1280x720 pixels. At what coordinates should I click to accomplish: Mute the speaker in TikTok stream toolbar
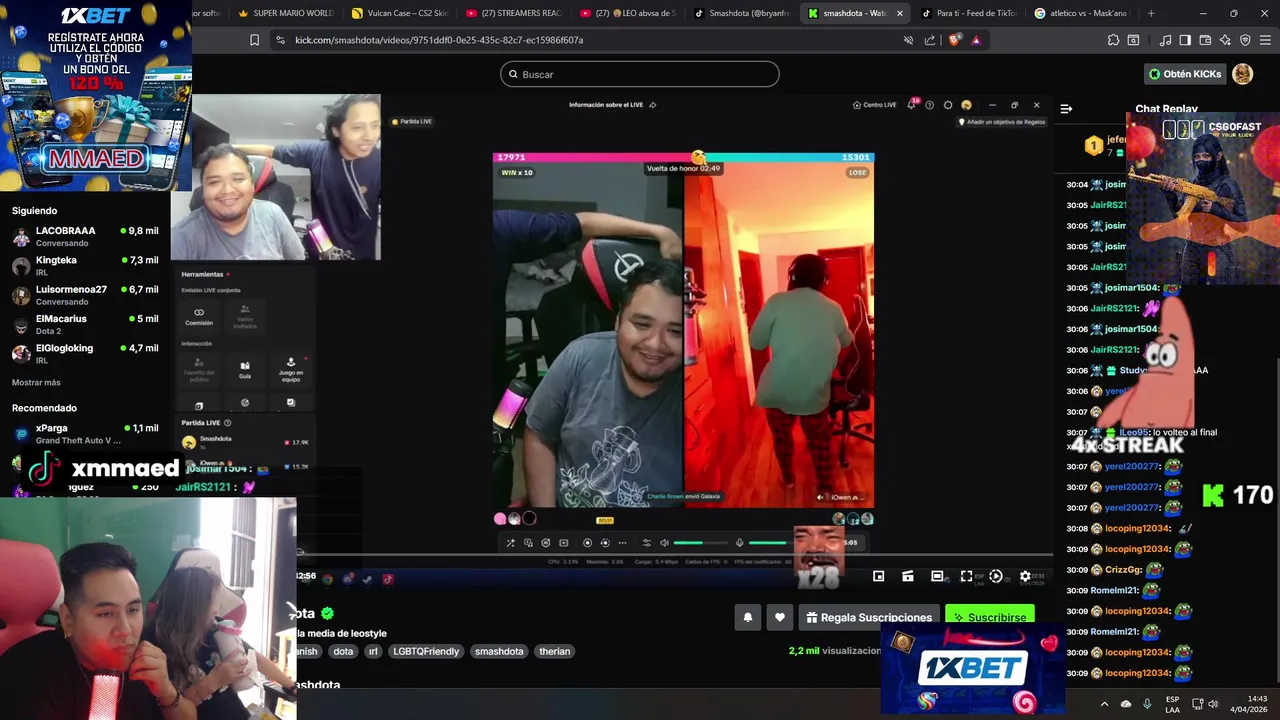point(664,543)
